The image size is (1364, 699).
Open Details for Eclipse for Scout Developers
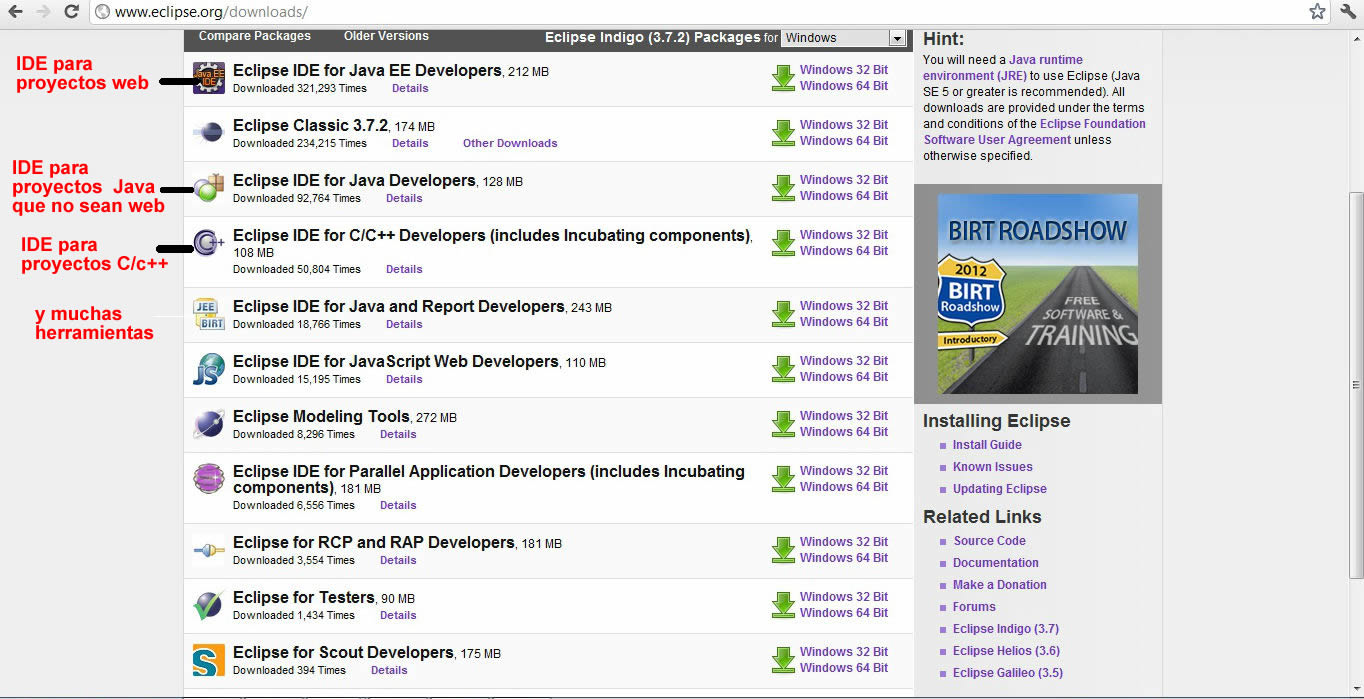389,670
